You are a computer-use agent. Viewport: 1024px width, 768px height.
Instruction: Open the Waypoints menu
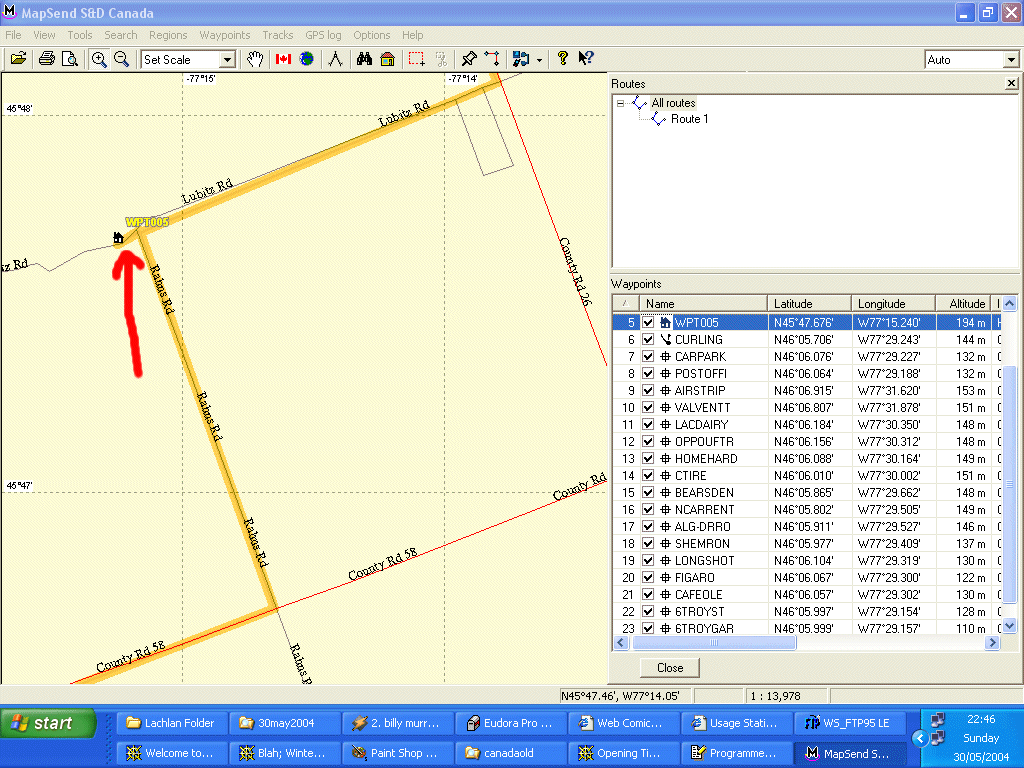(x=224, y=35)
